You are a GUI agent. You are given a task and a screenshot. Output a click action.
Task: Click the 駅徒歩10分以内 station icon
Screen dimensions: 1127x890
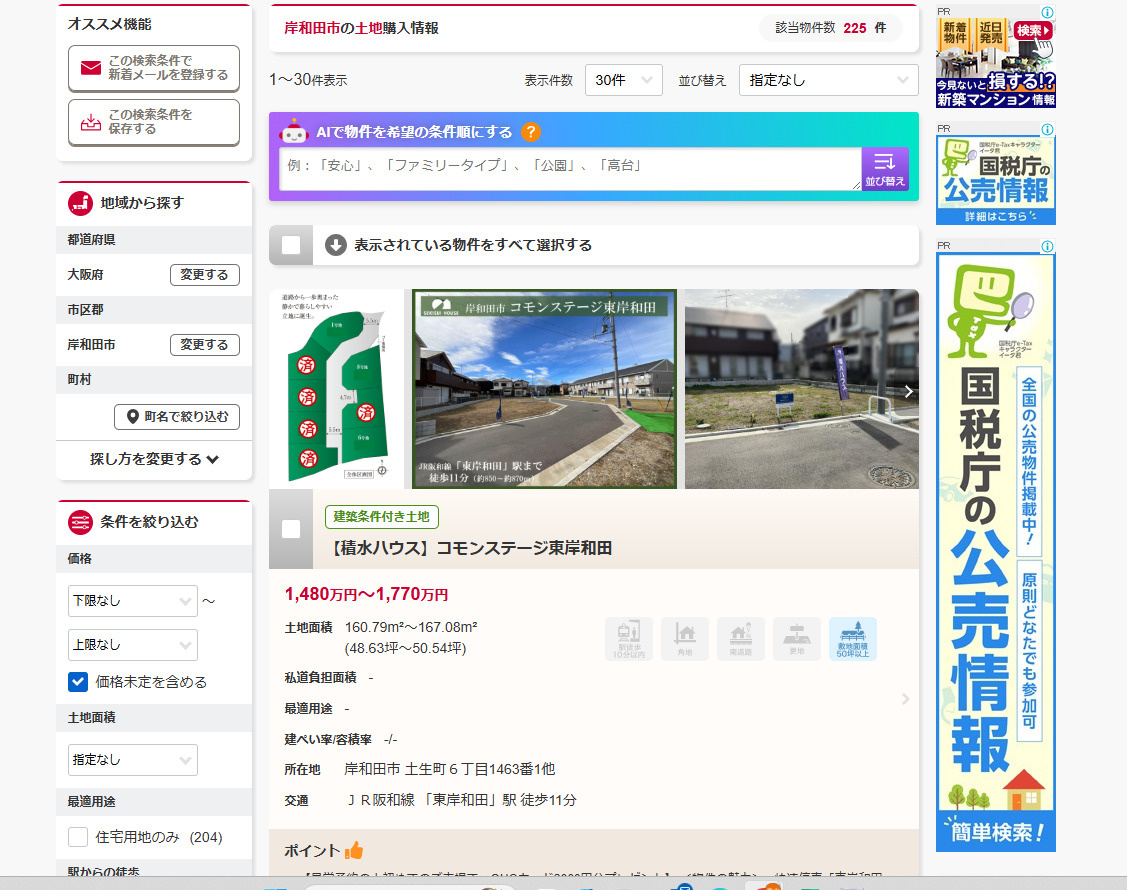629,638
